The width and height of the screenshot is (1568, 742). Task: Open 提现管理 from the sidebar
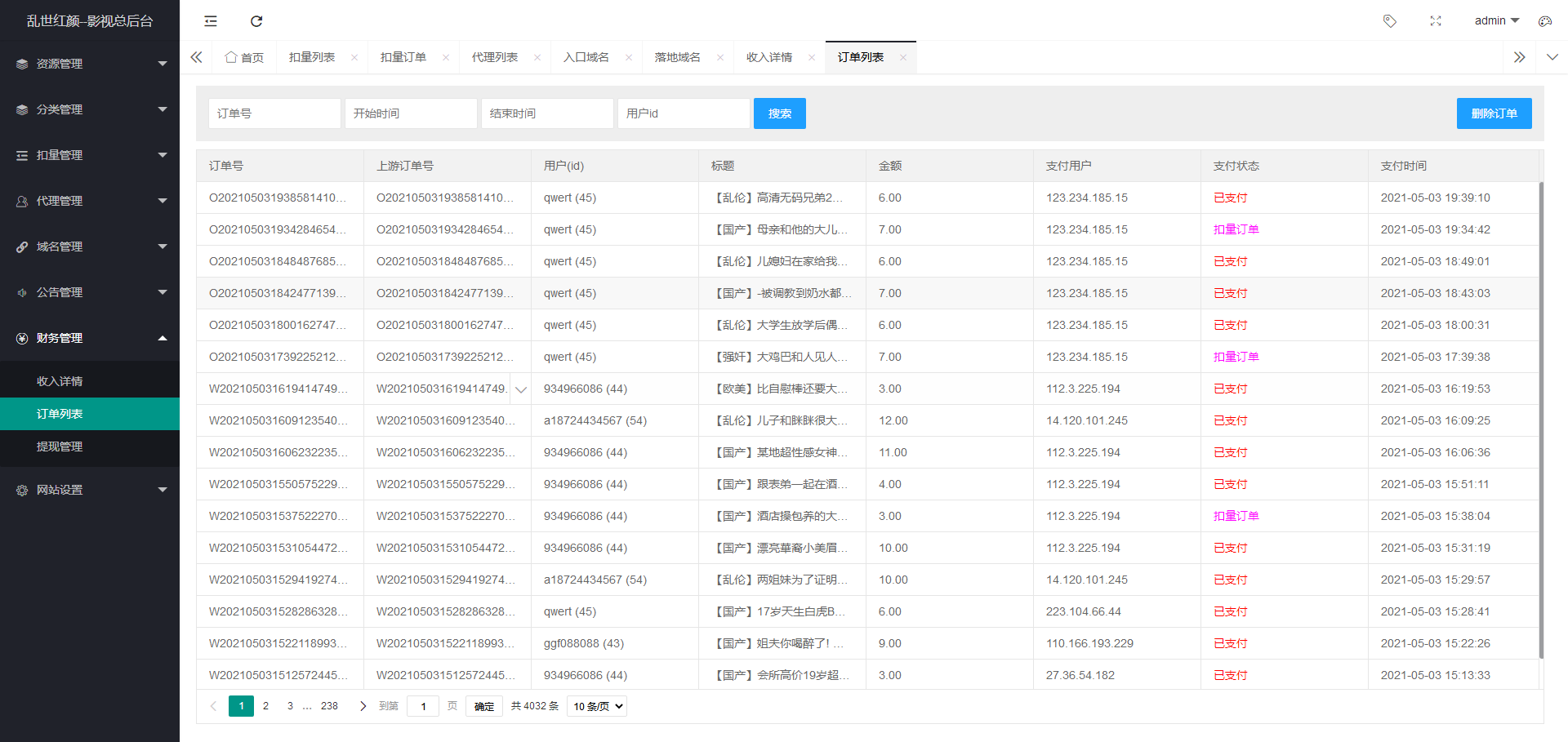(x=59, y=447)
